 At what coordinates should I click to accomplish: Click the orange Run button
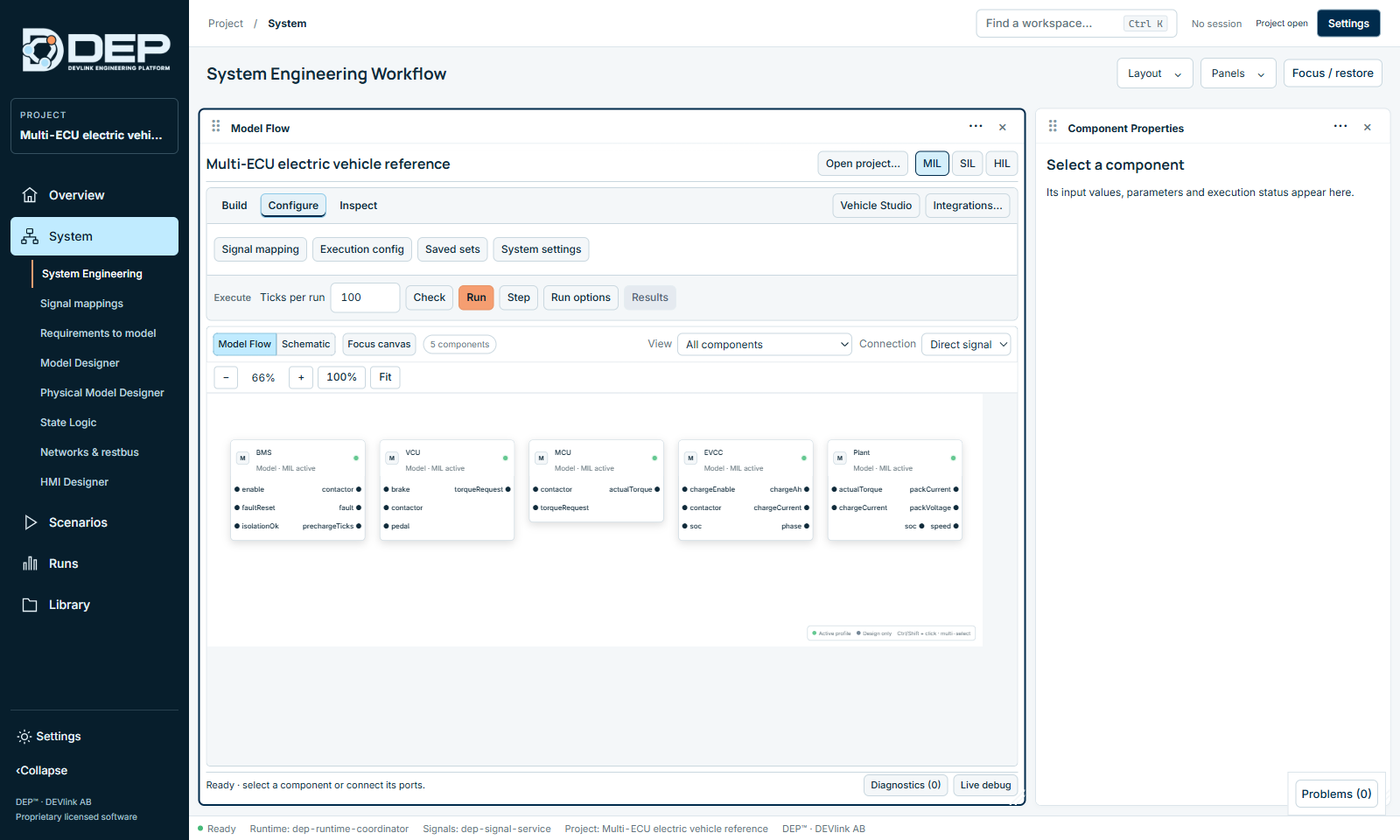[x=476, y=297]
